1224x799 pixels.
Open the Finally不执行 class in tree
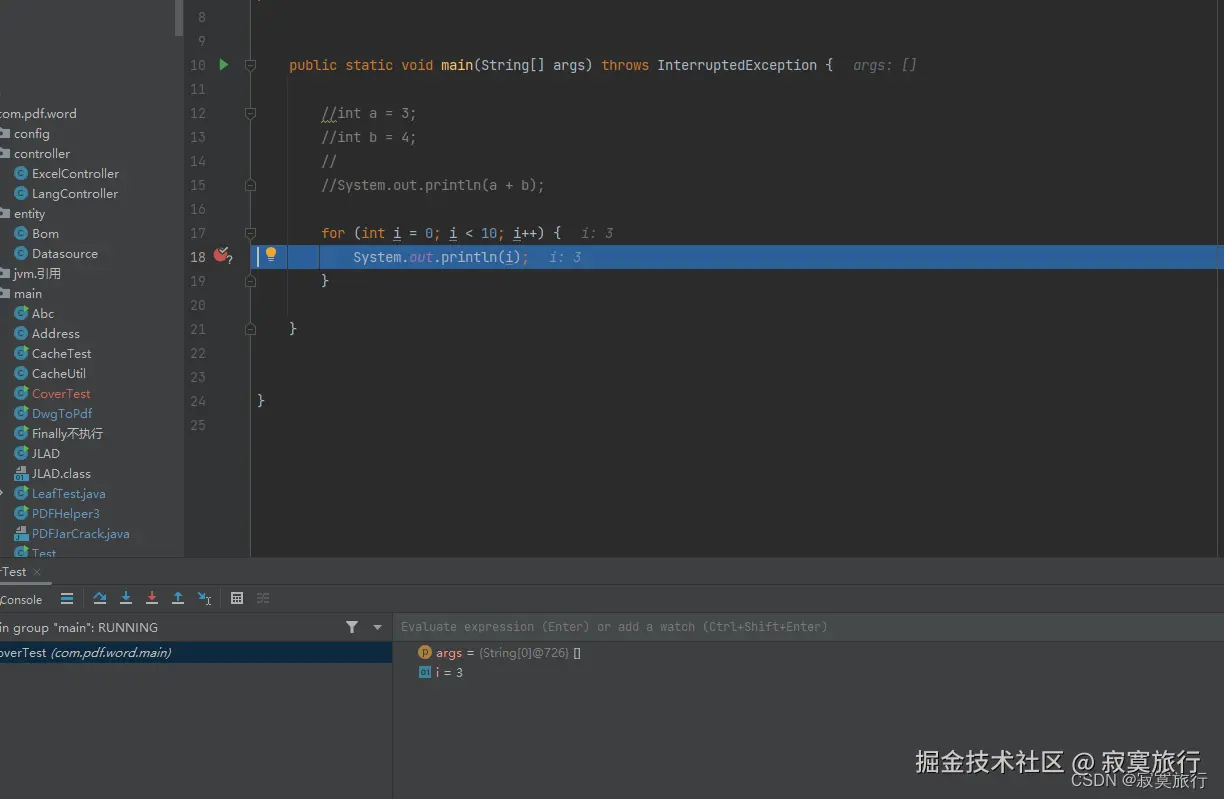[67, 433]
